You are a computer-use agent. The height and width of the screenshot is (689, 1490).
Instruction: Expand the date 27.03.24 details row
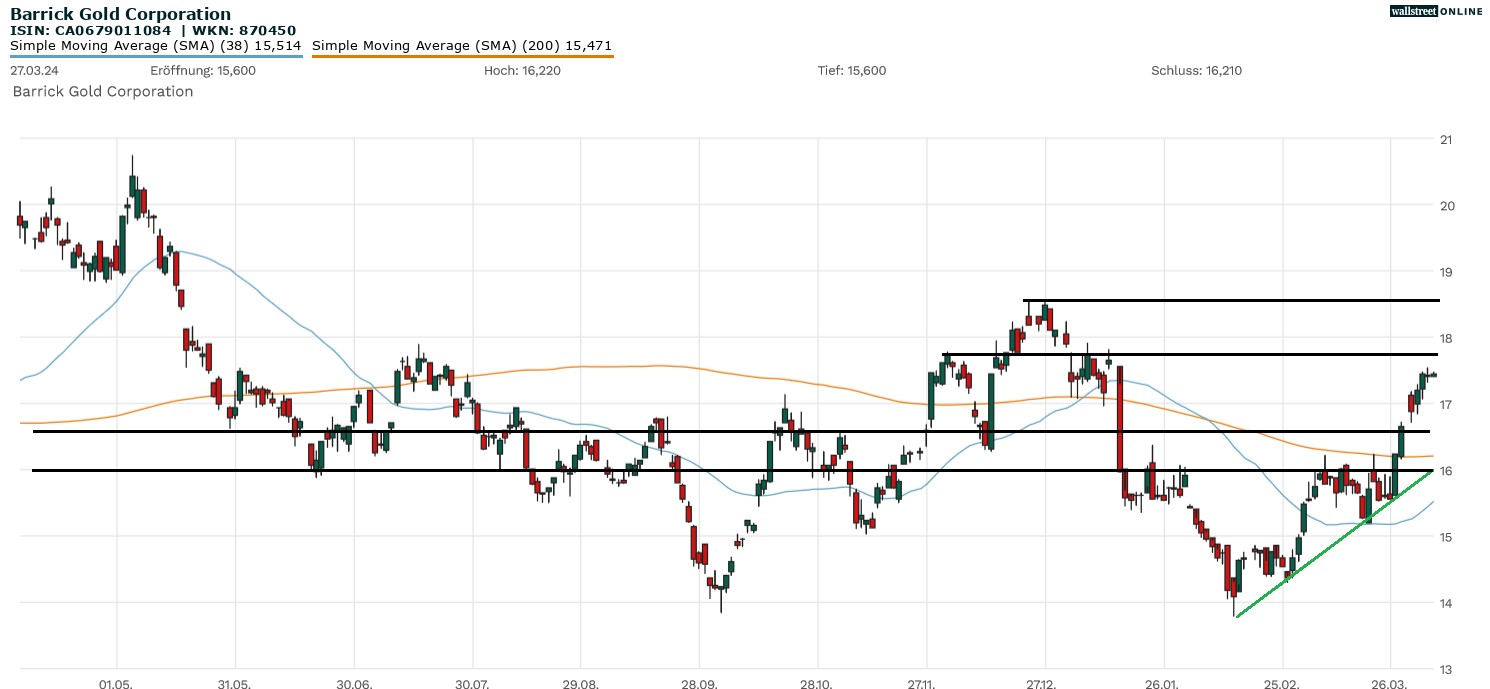31,71
